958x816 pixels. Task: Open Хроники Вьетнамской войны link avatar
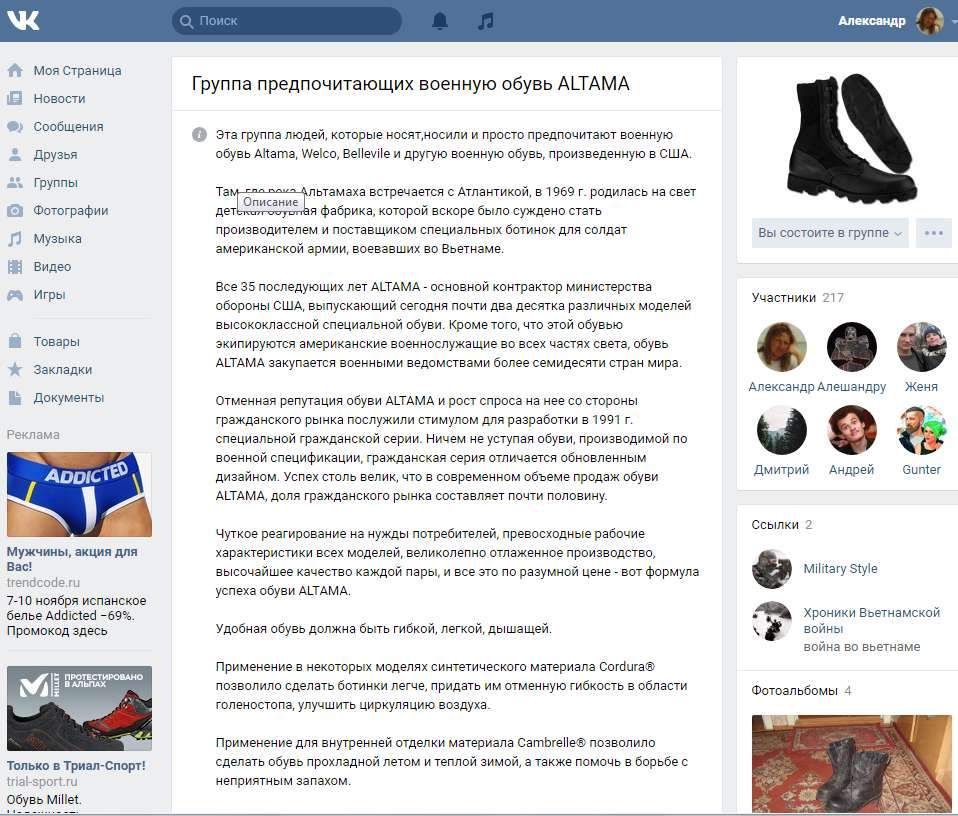point(772,621)
